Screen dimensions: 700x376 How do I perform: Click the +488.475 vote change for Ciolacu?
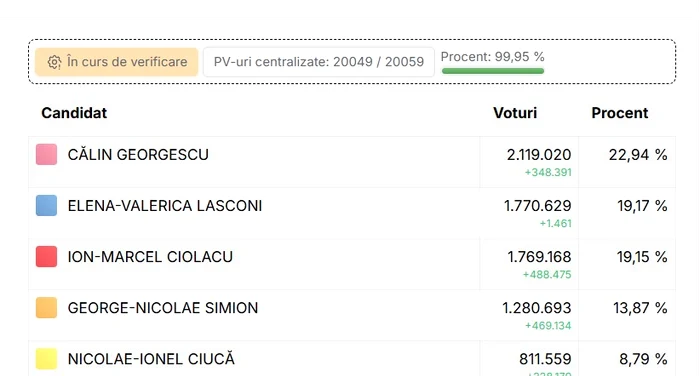pyautogui.click(x=547, y=274)
